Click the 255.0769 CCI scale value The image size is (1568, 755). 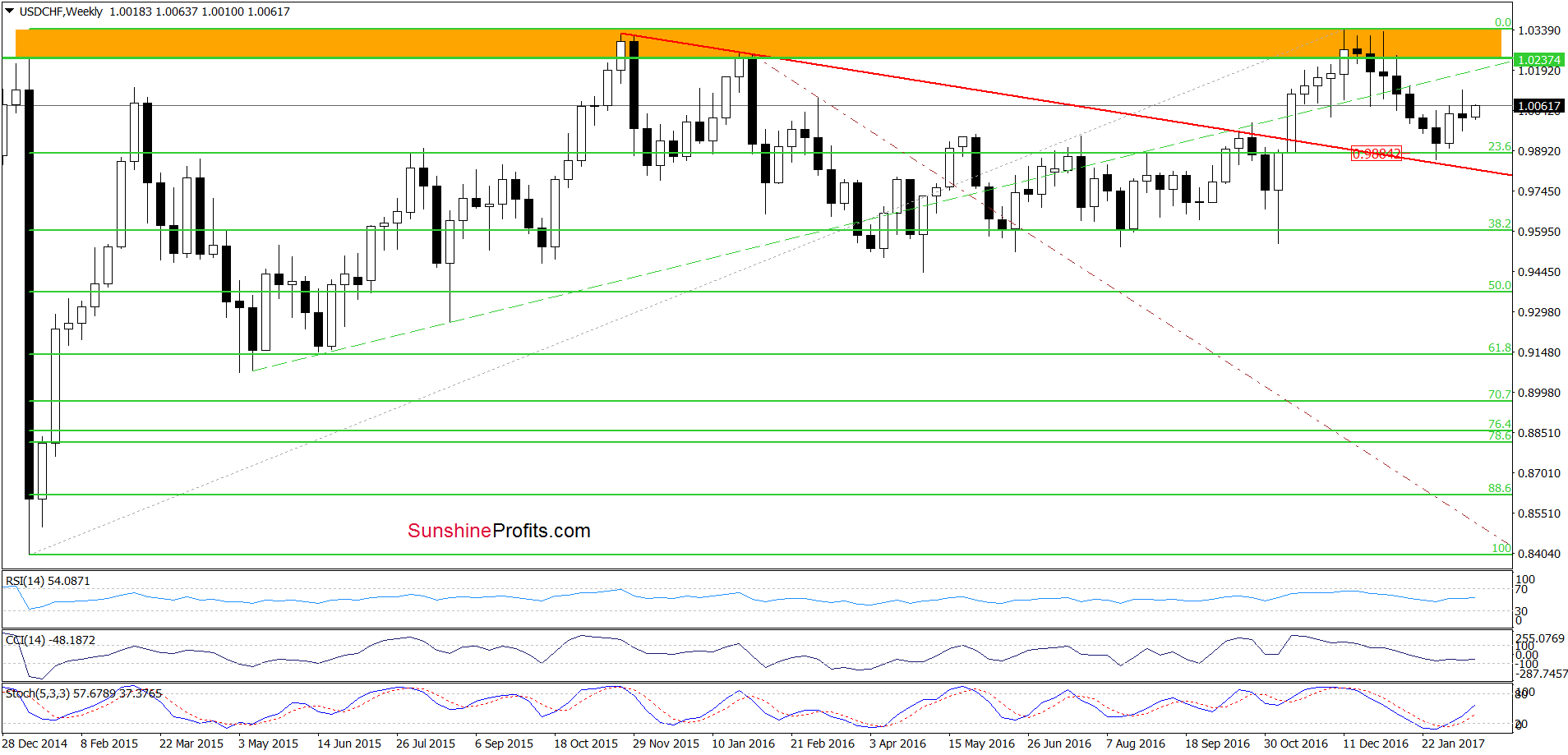pyautogui.click(x=1540, y=638)
